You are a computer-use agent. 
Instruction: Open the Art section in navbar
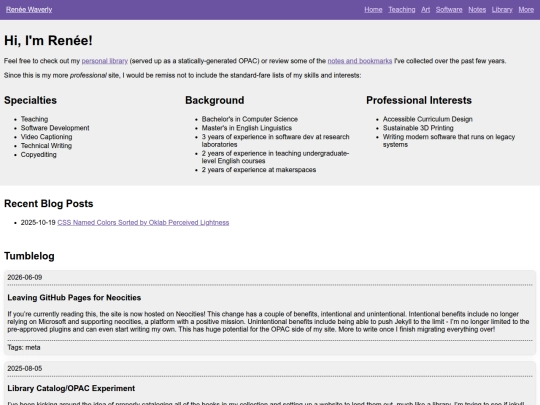click(x=425, y=10)
